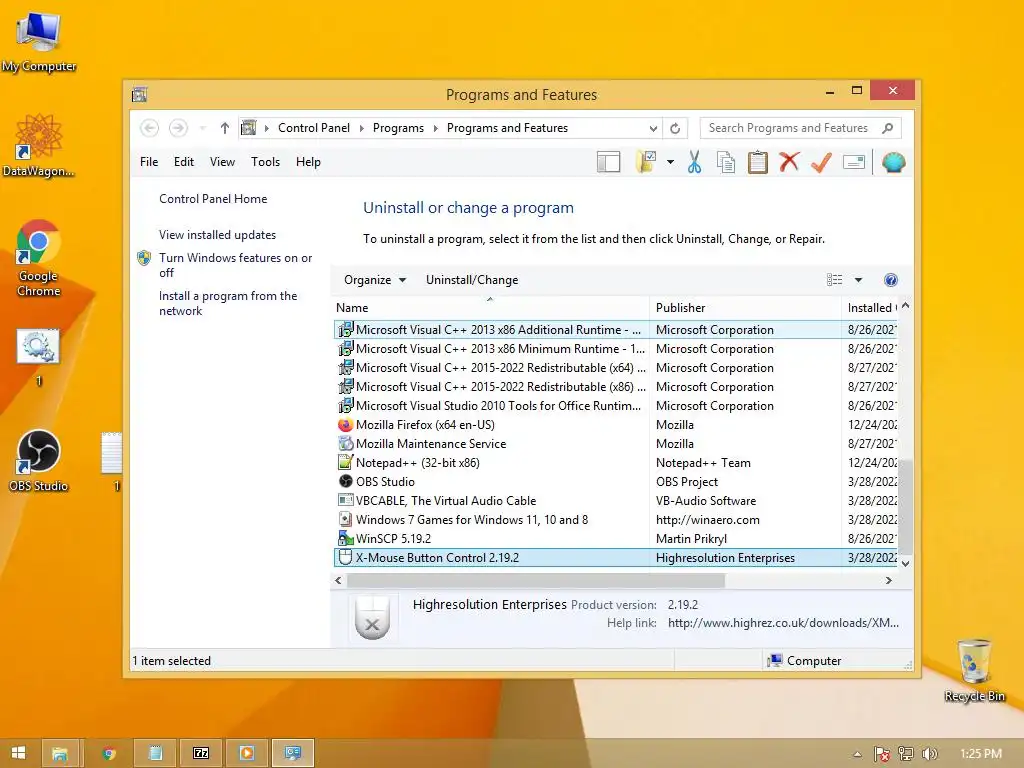Sort by the Publisher column header
1024x768 pixels.
point(746,308)
